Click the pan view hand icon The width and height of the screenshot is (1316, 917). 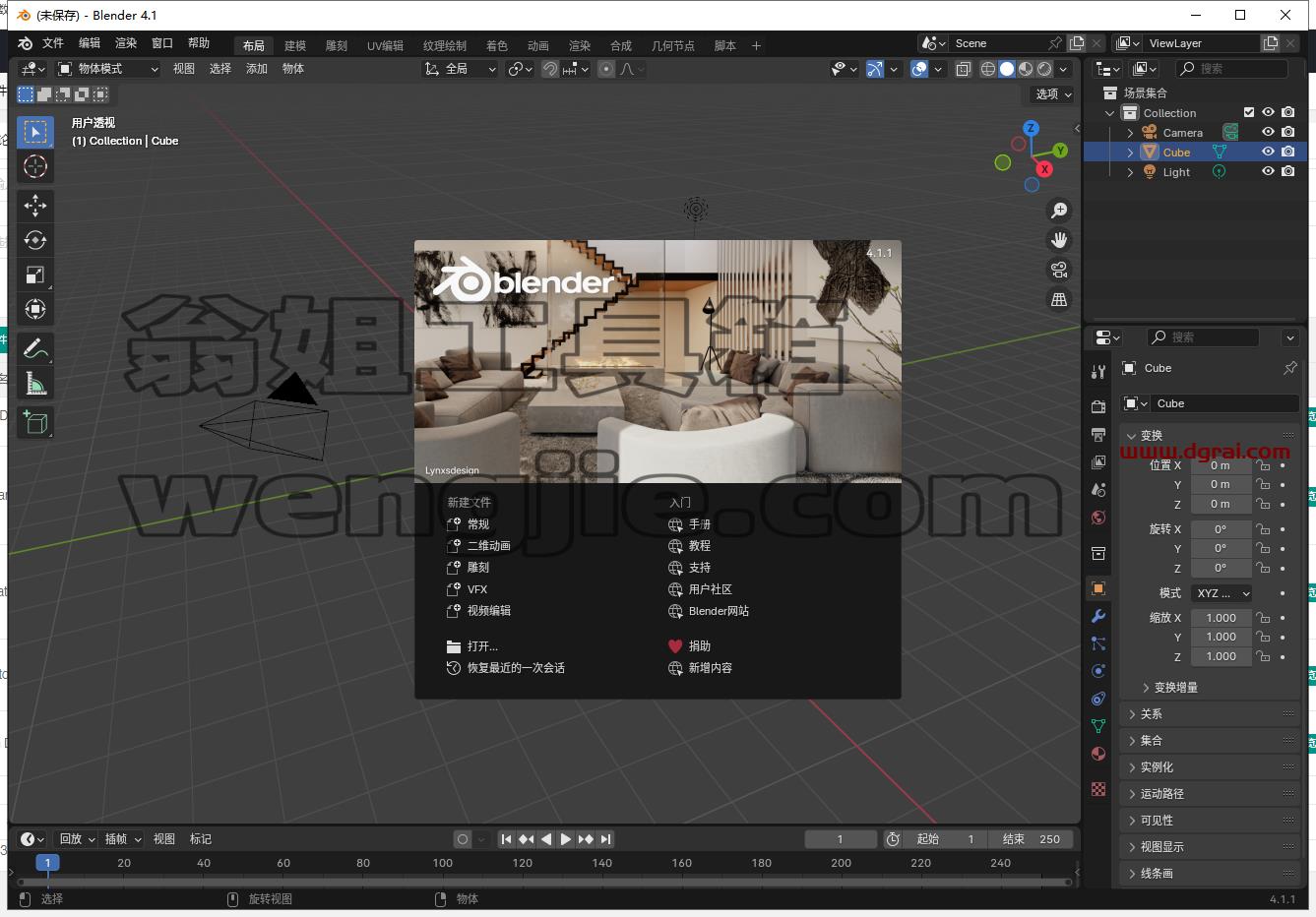pos(1059,240)
